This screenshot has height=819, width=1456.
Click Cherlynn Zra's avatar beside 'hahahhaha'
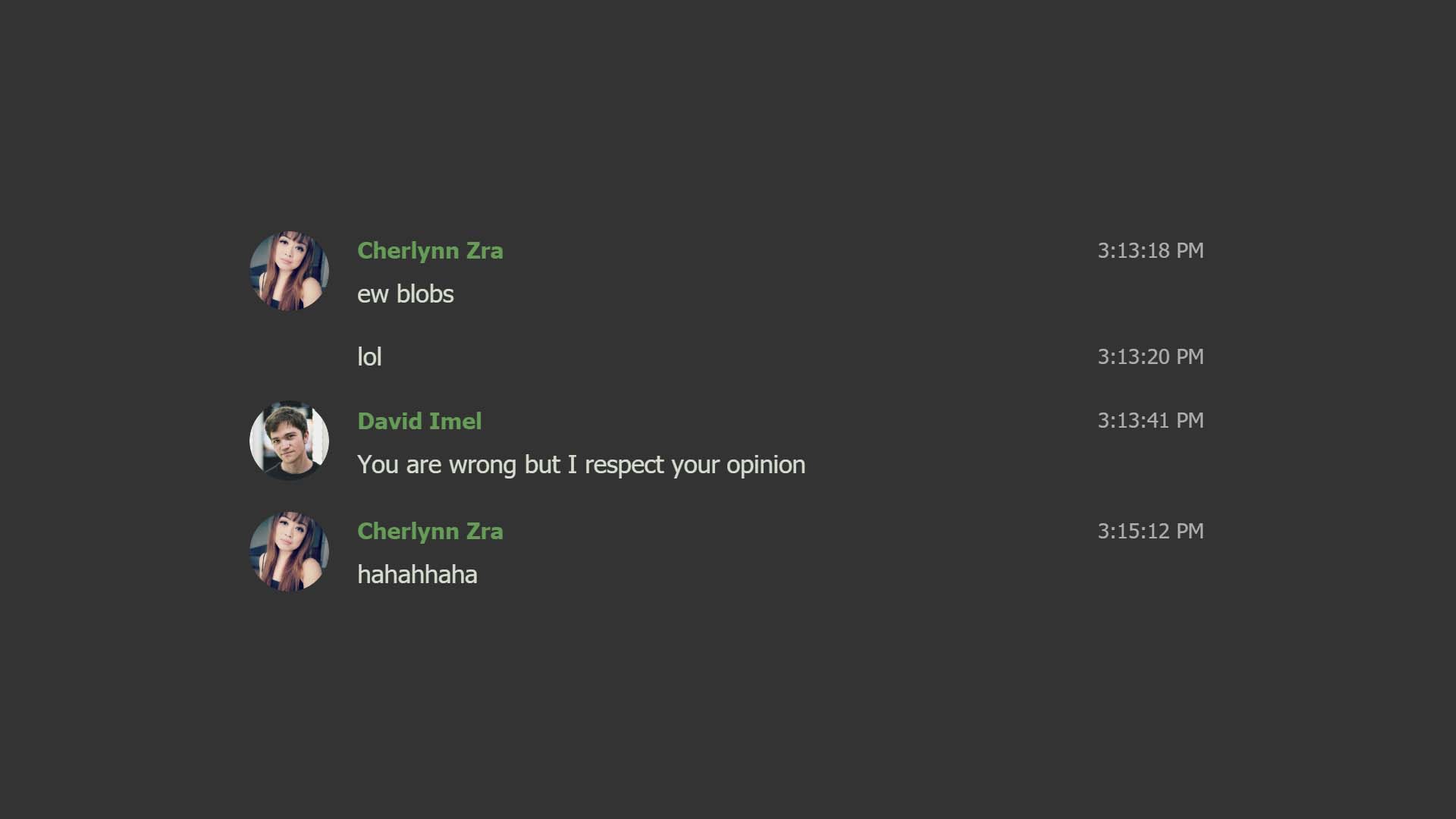pyautogui.click(x=289, y=551)
